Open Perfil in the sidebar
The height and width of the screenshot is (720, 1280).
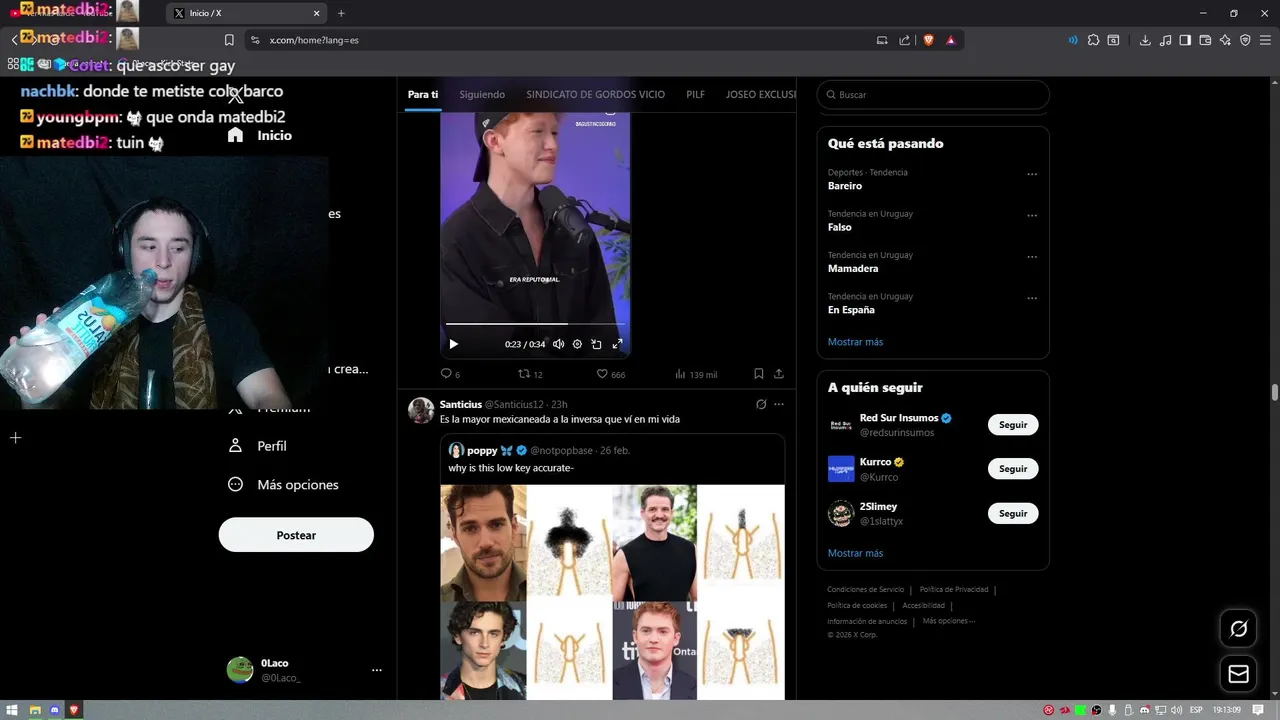point(258,446)
